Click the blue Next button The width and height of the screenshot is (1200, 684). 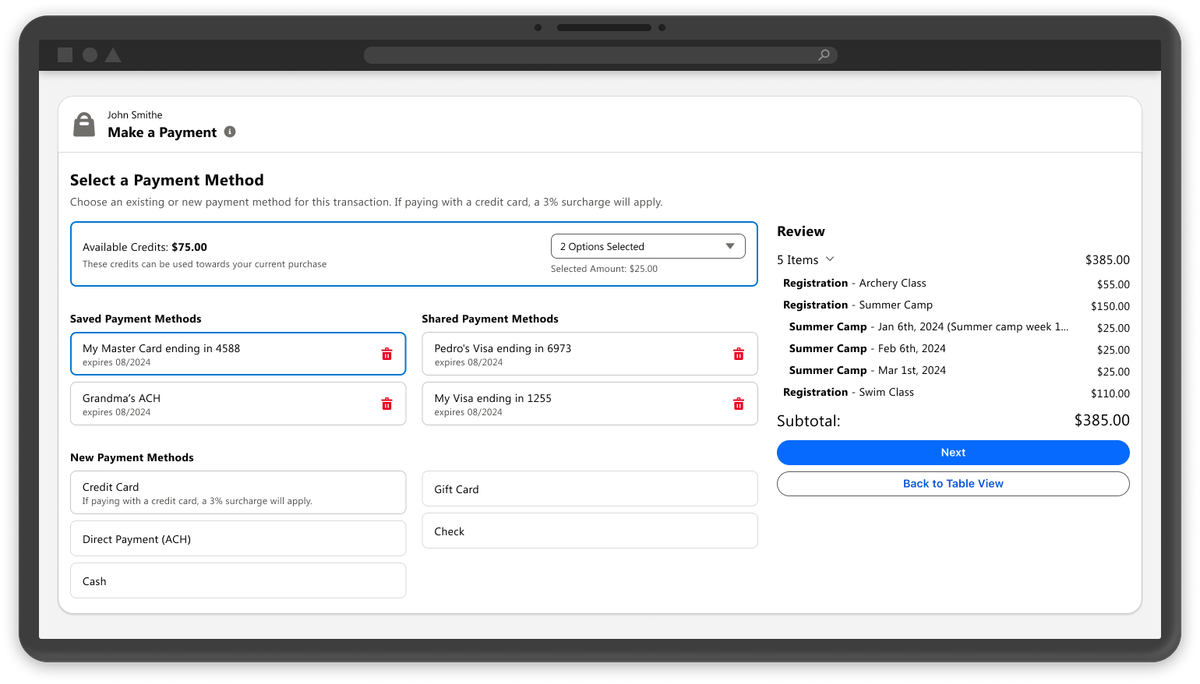tap(953, 452)
